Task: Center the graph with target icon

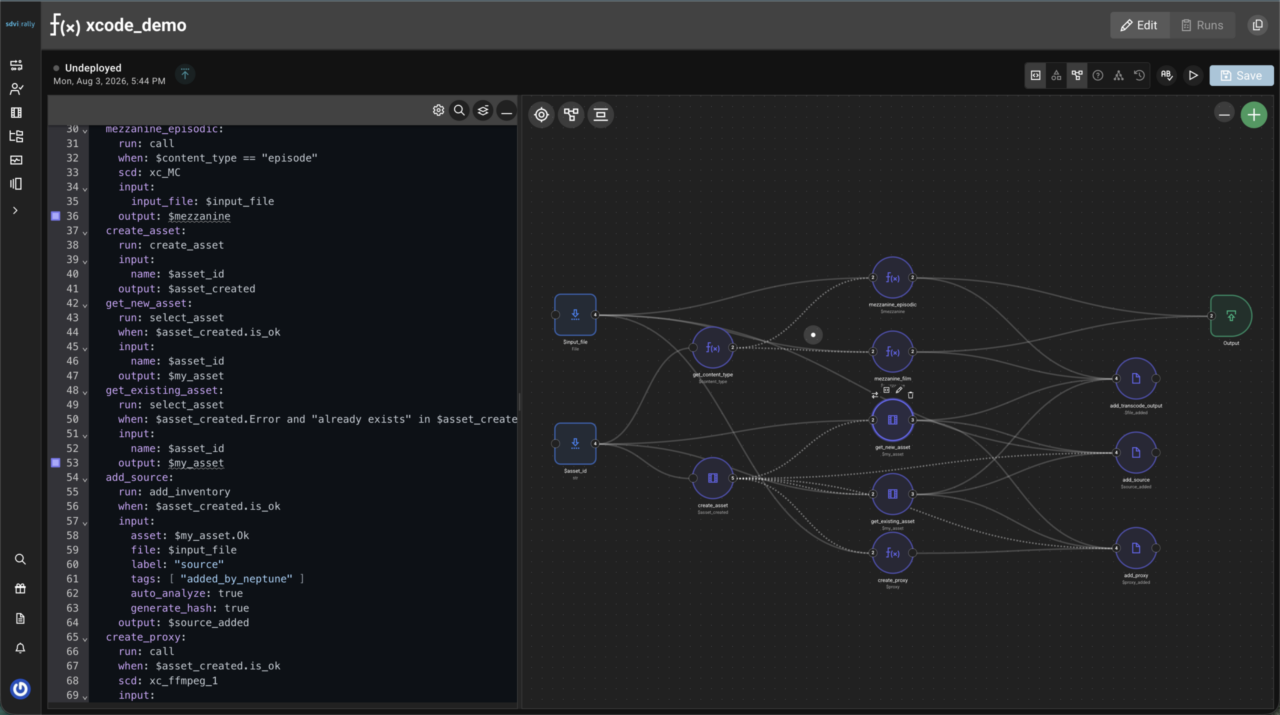Action: click(x=542, y=114)
